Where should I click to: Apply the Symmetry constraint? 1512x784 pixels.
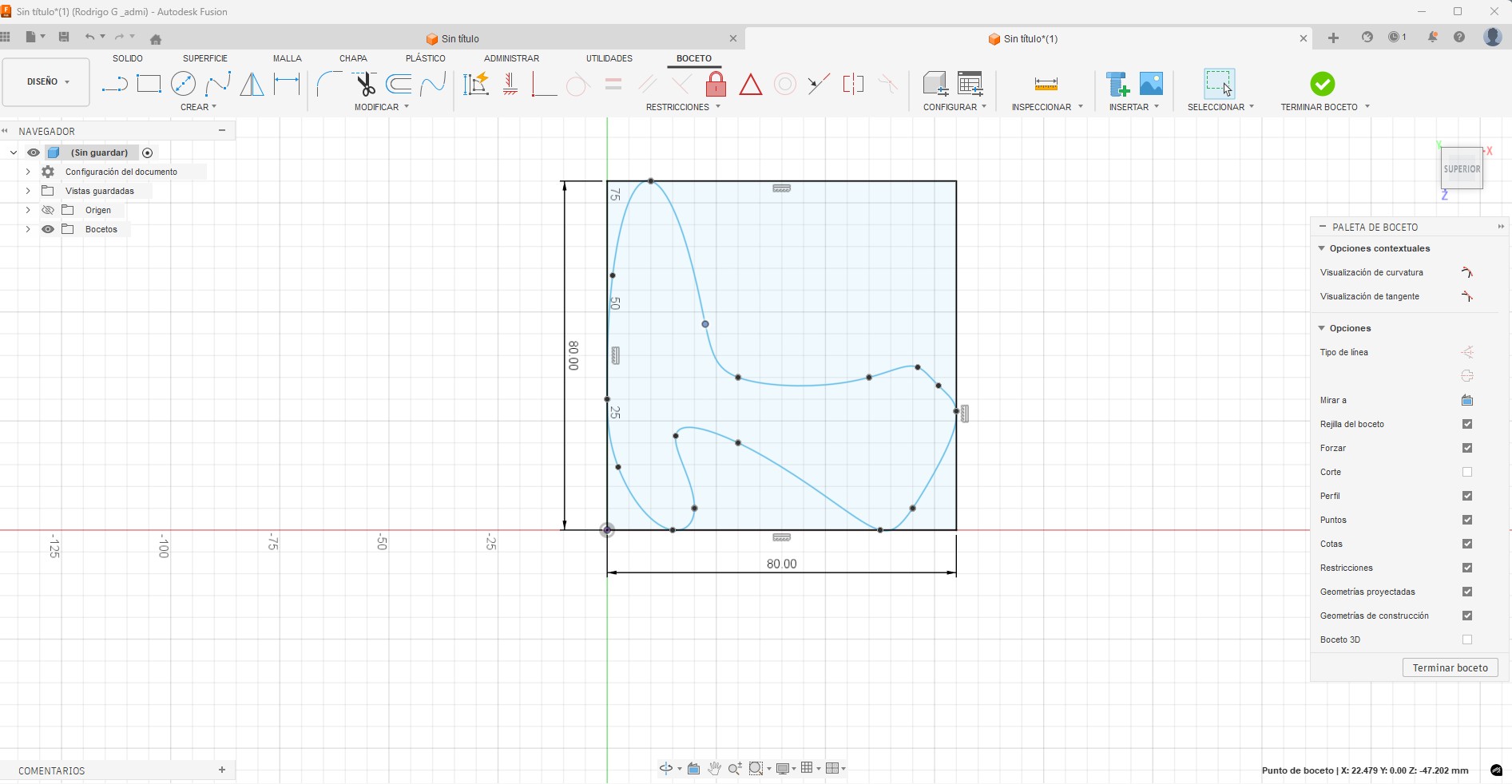tap(853, 84)
